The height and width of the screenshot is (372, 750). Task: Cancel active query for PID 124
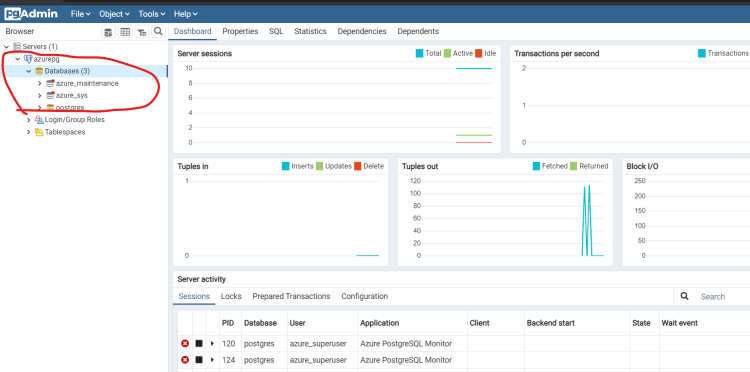click(199, 360)
